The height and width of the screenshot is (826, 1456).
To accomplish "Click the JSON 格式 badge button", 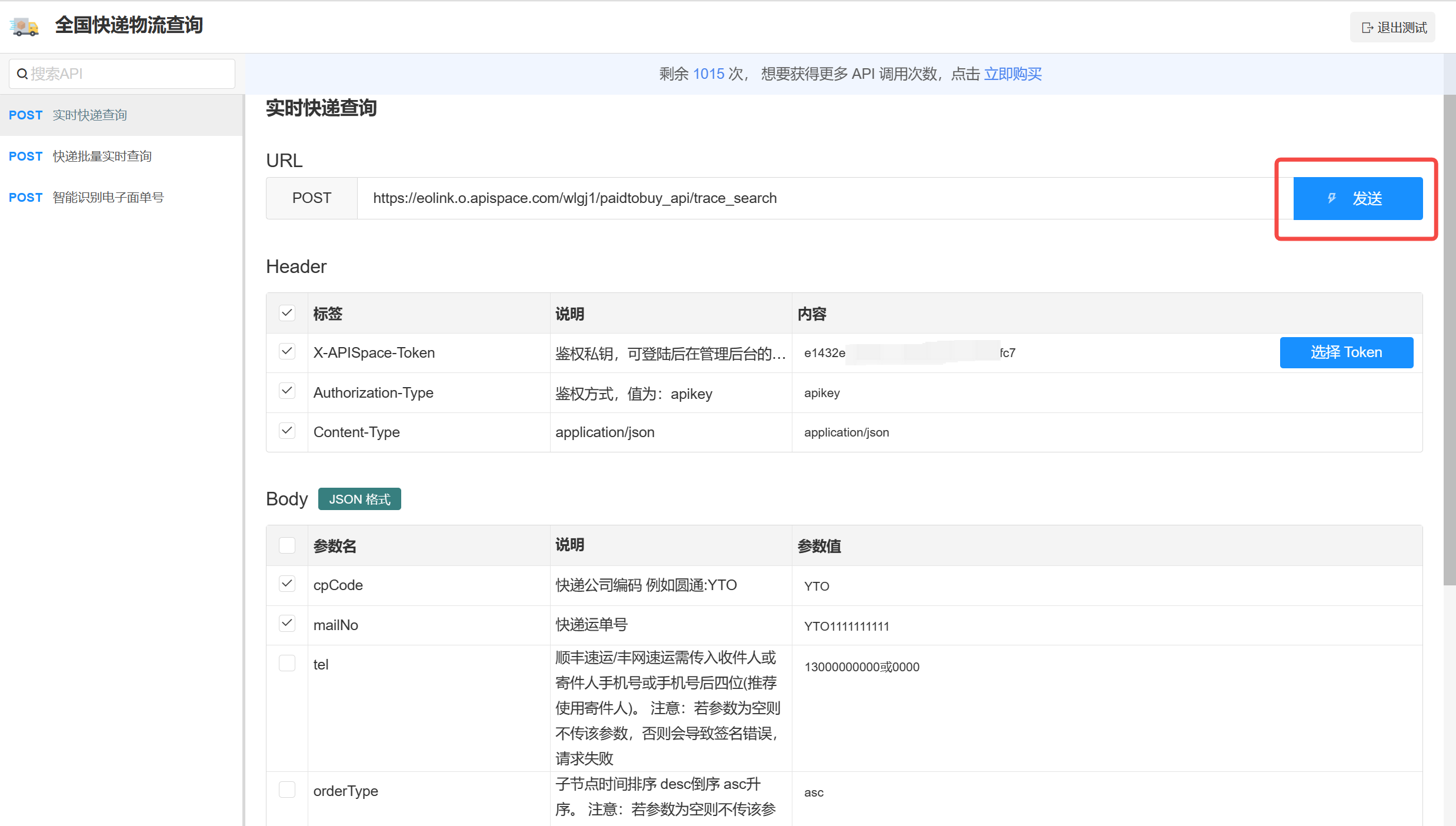I will click(x=359, y=499).
